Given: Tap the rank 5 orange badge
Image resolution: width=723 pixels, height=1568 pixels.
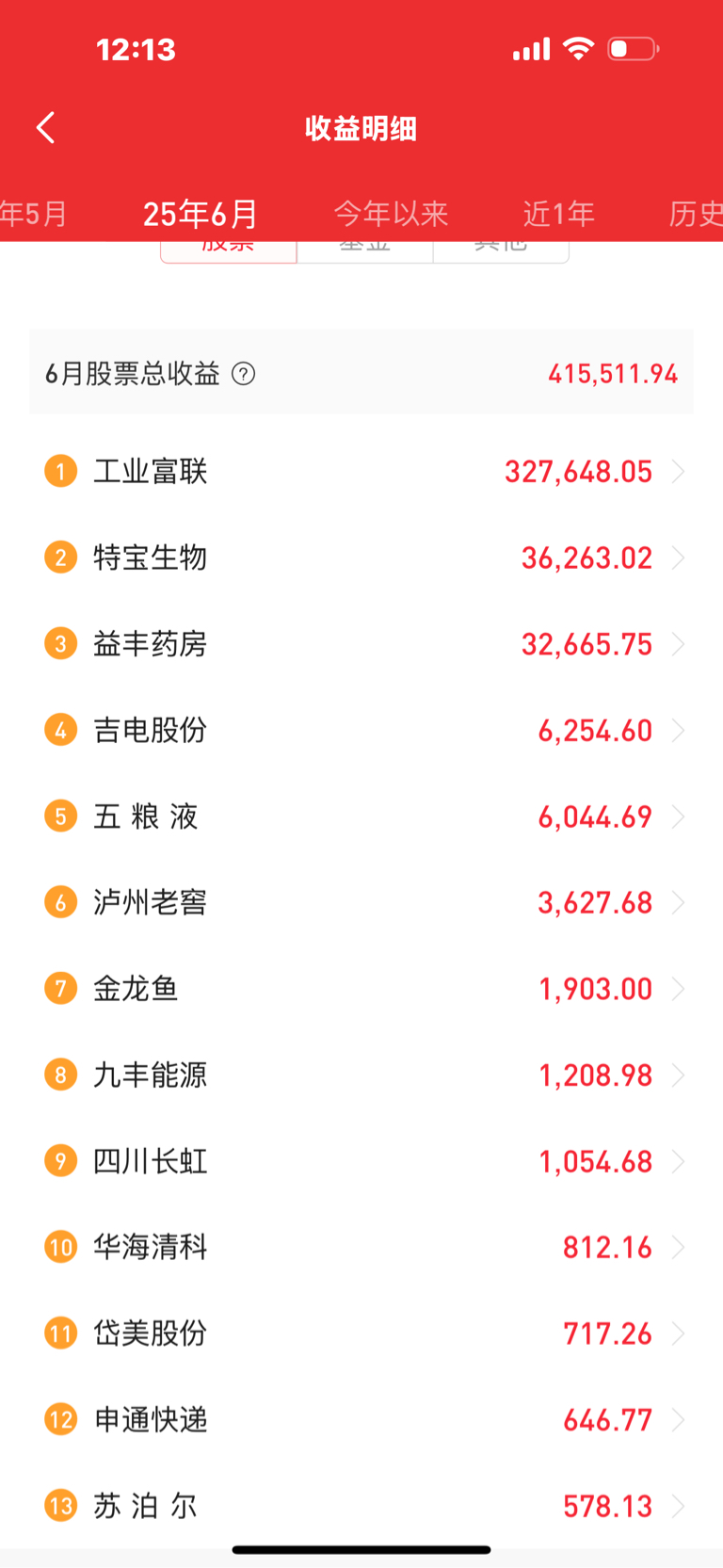Looking at the screenshot, I should tap(61, 816).
